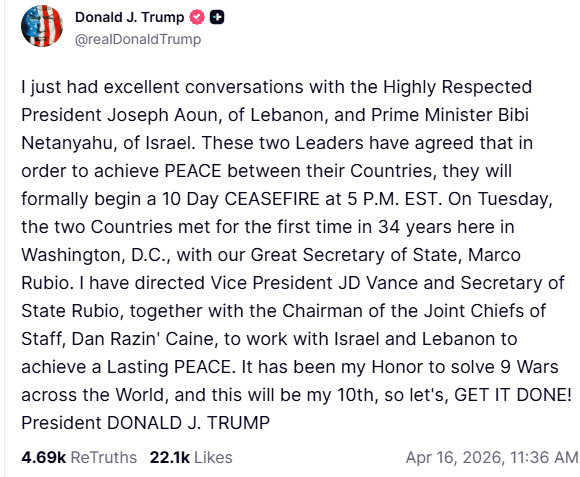
Task: Open the Likes label list
Action: pyautogui.click(x=213, y=457)
